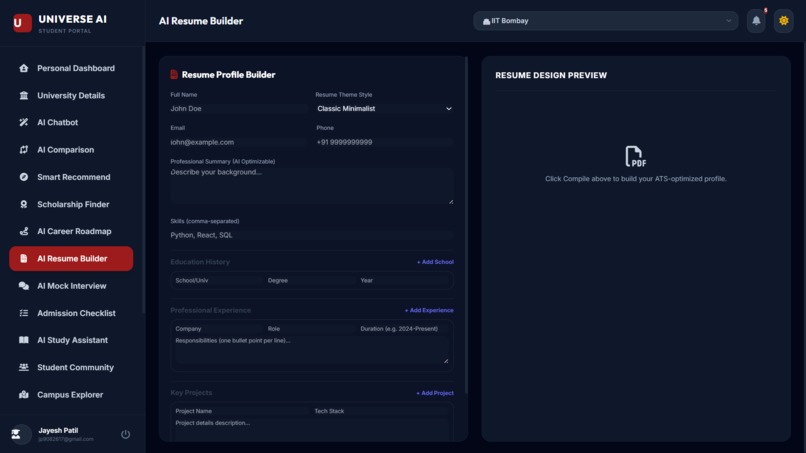Open Admission Checklist from sidebar
The height and width of the screenshot is (453, 806).
coord(71,313)
